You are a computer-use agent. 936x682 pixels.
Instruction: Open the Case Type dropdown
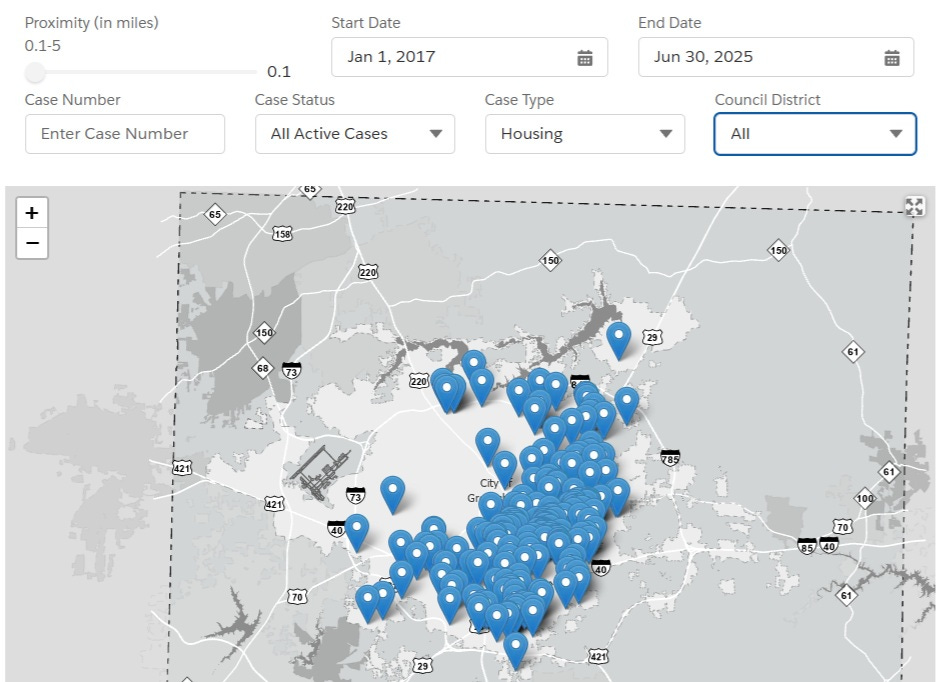click(585, 134)
